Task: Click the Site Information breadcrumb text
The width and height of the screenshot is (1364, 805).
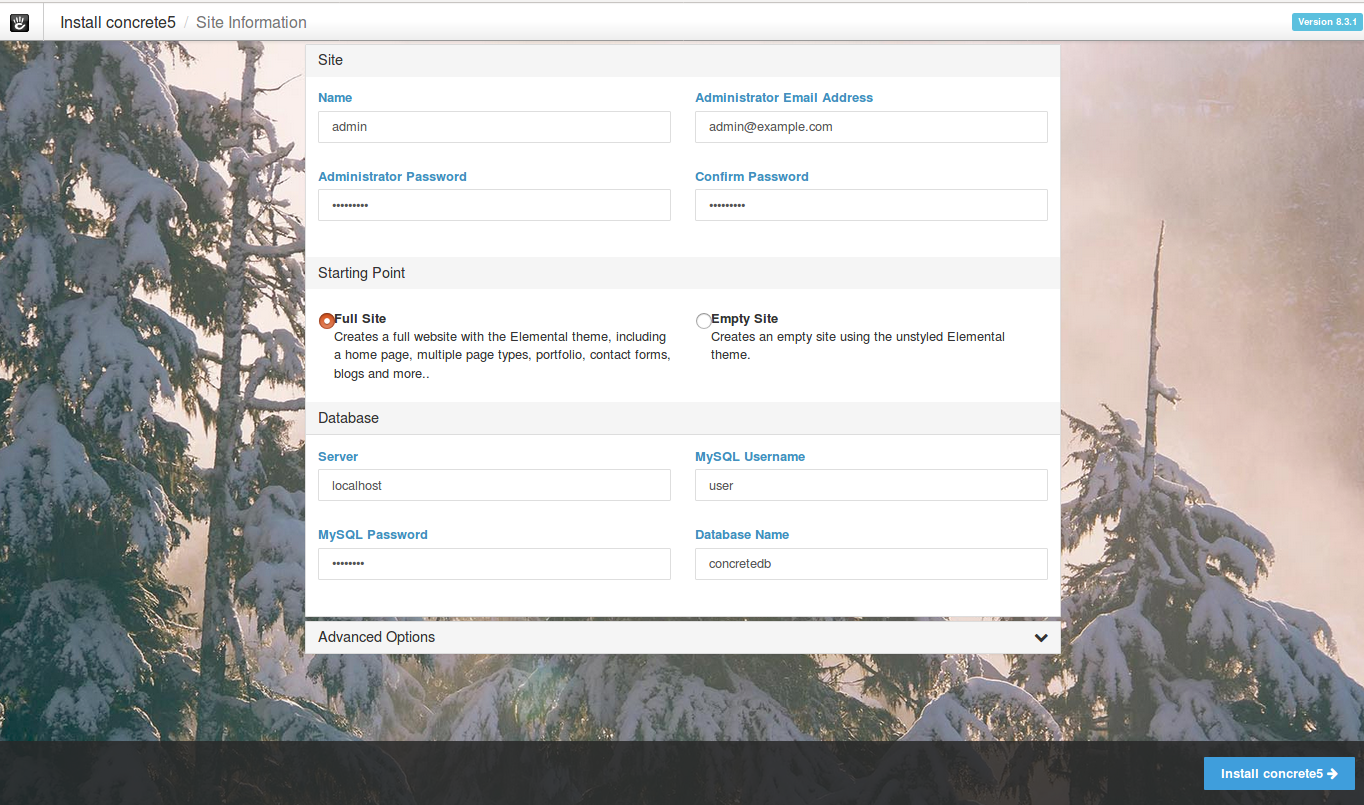Action: (x=251, y=22)
